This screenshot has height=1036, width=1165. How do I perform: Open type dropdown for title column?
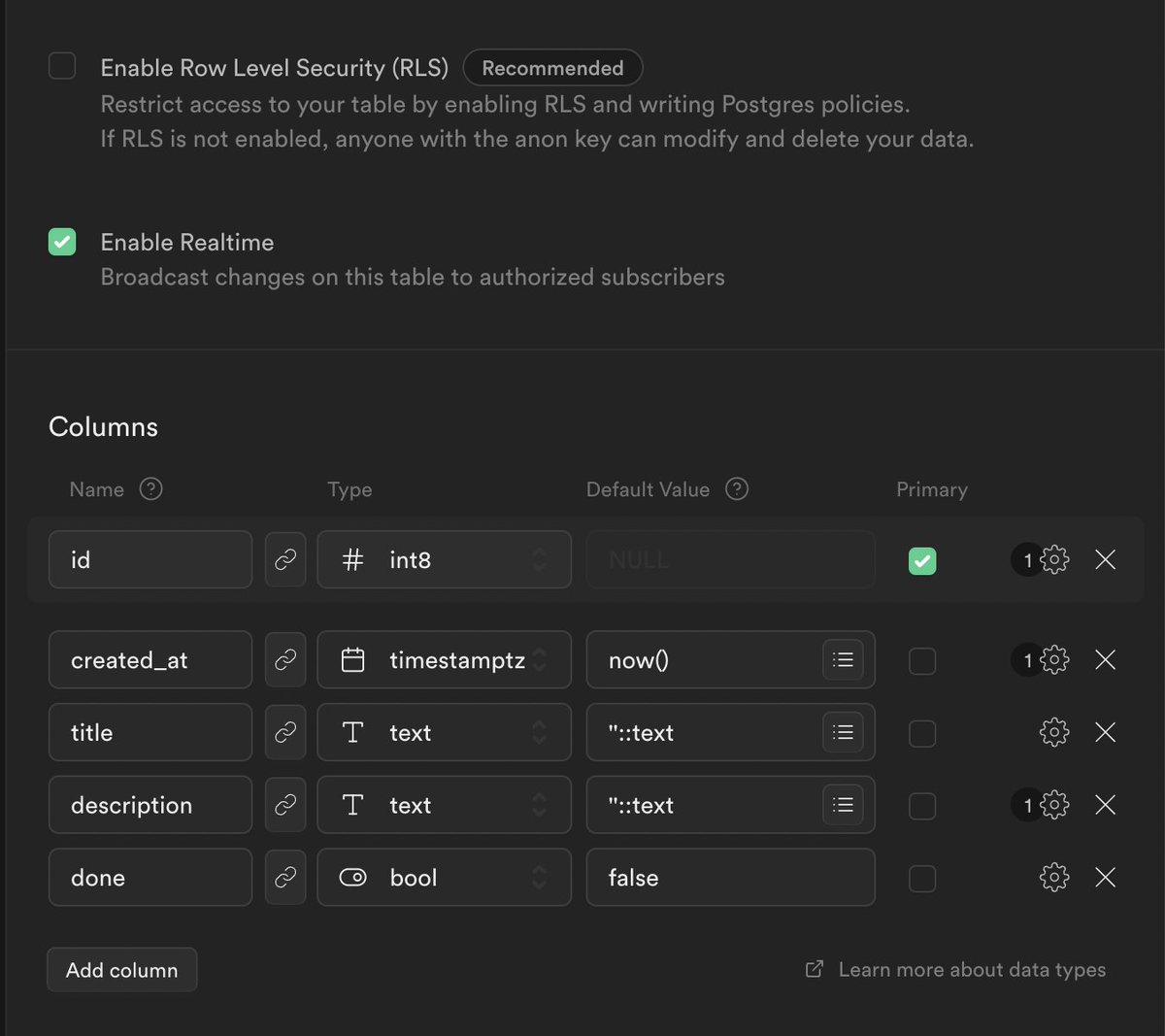pyautogui.click(x=444, y=732)
